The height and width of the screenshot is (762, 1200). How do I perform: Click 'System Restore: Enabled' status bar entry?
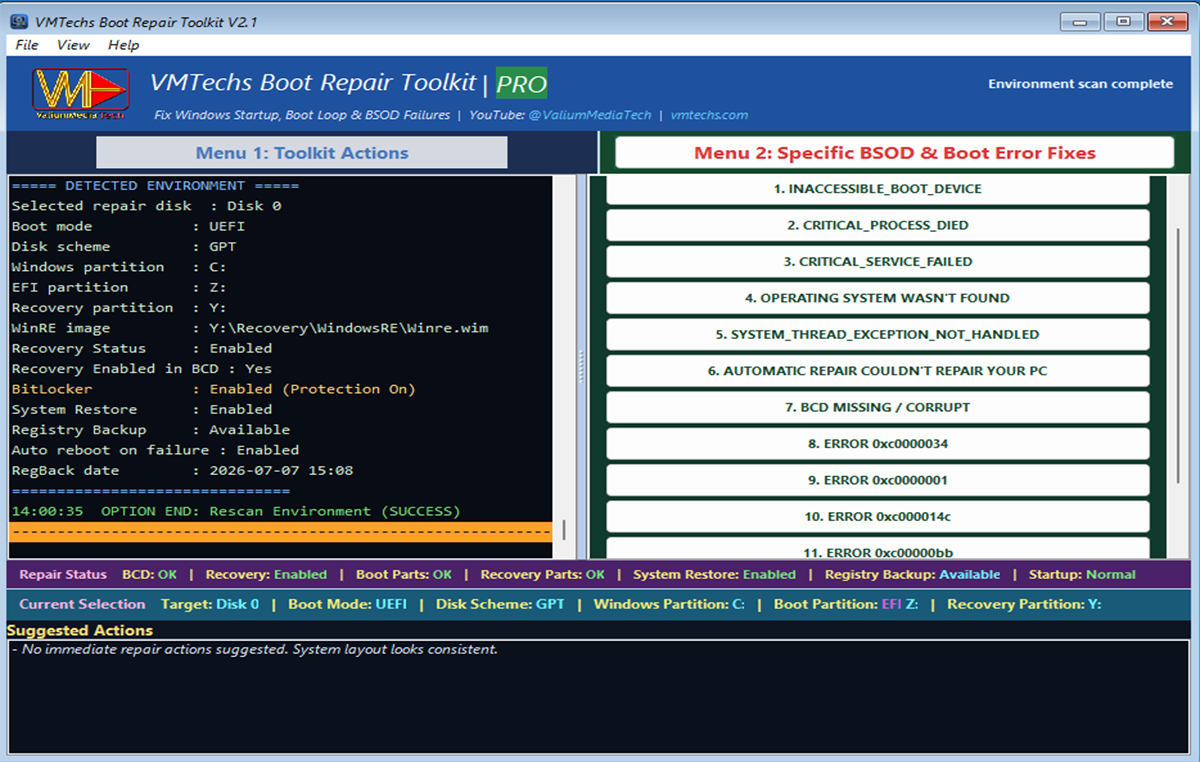tap(715, 575)
